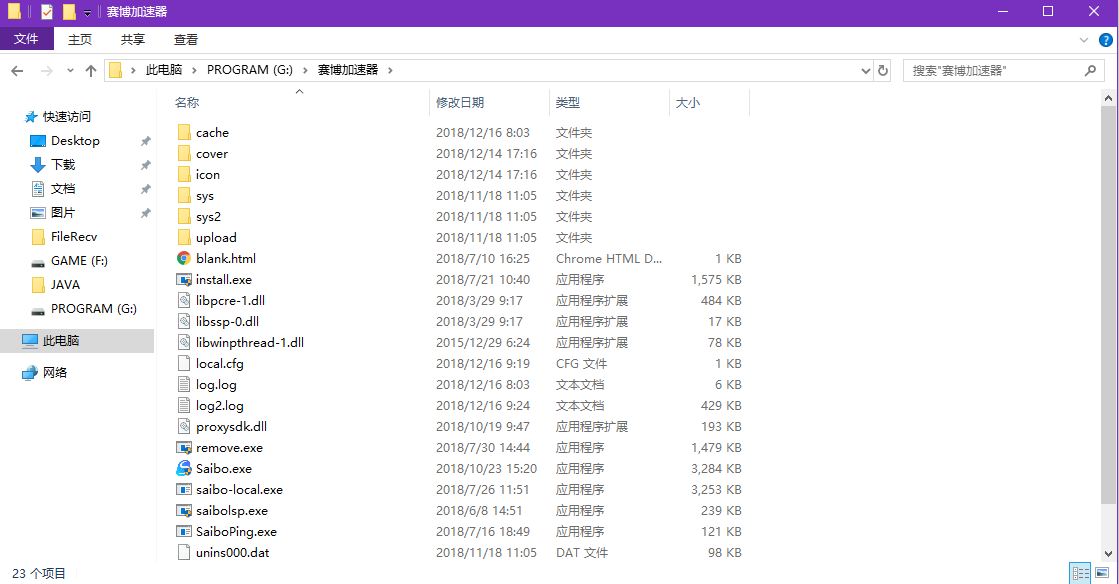Click the scrollbar up arrow
Viewport: 1119px width, 584px height.
[x=1108, y=98]
